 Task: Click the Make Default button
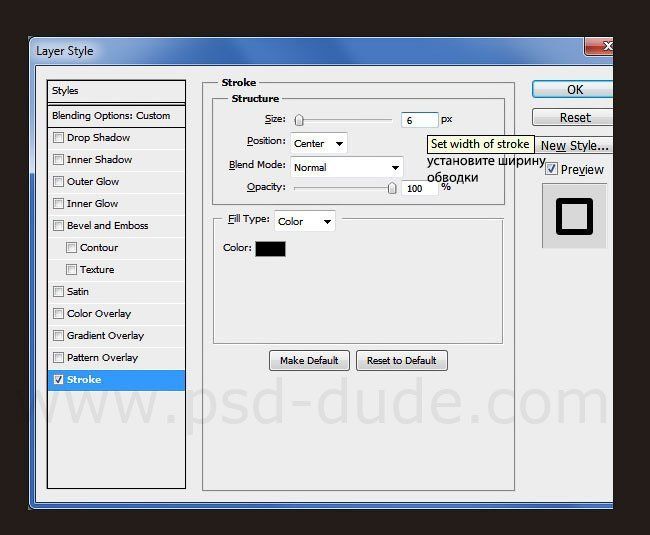[x=309, y=361]
